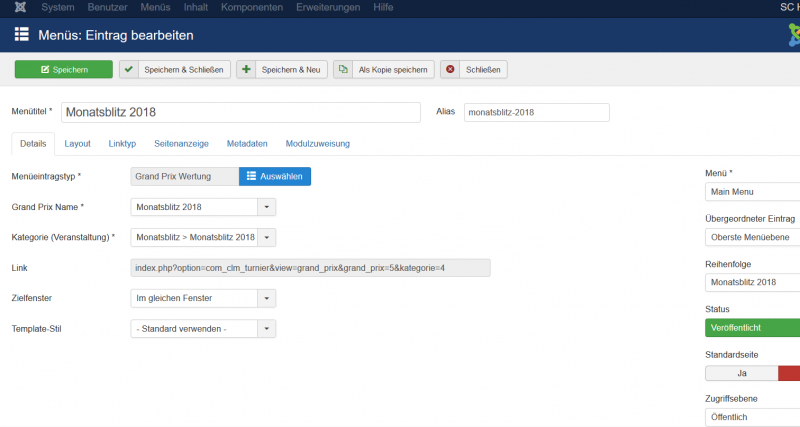Viewport: 800px width, 427px height.
Task: Click the Veröffentlicht status toggle
Action: [752, 327]
